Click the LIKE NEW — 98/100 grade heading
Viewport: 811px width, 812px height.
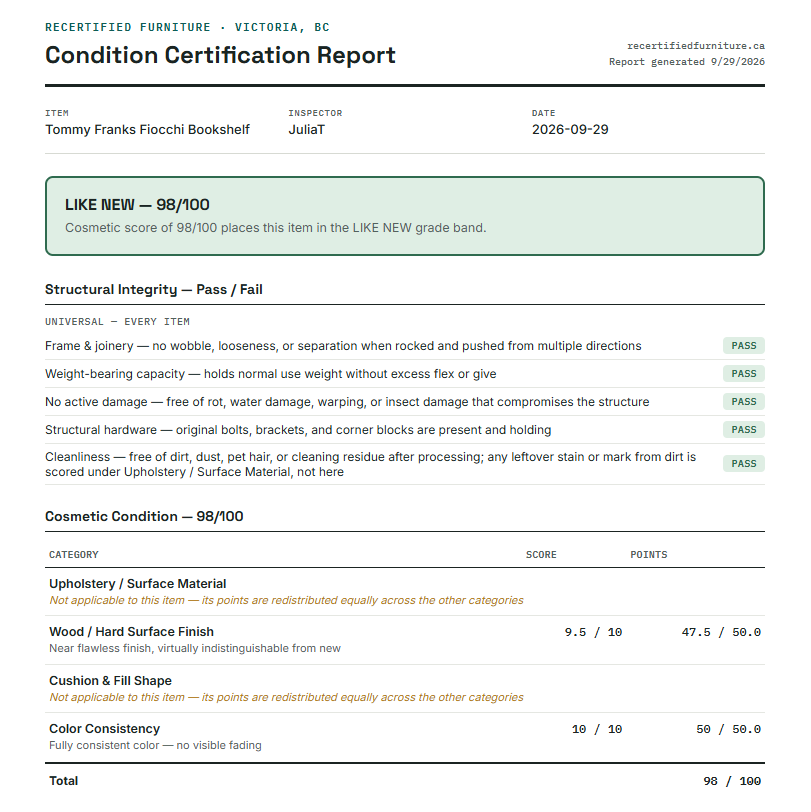click(137, 205)
